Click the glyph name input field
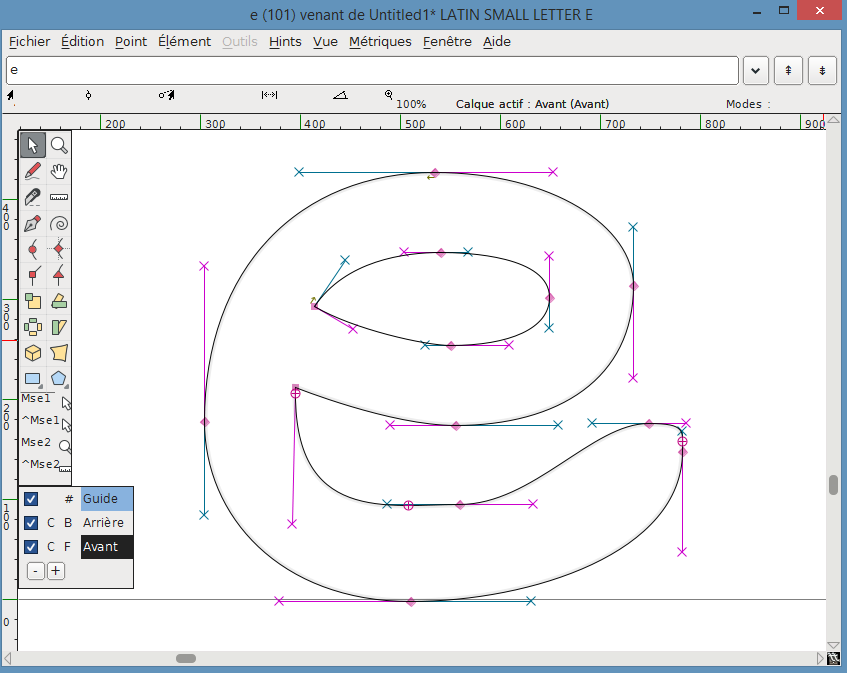Screen dimensions: 847x673 372,71
